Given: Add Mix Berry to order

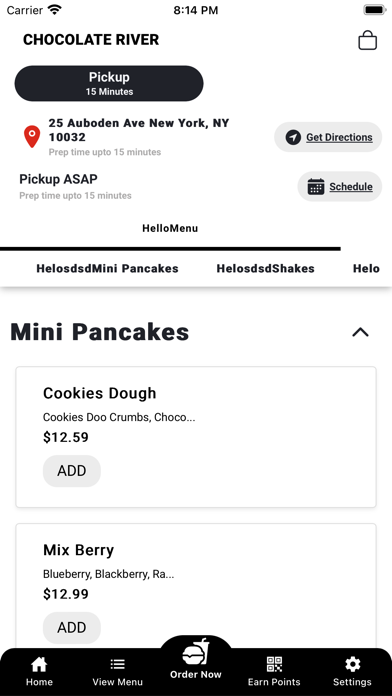Looking at the screenshot, I should point(72,628).
